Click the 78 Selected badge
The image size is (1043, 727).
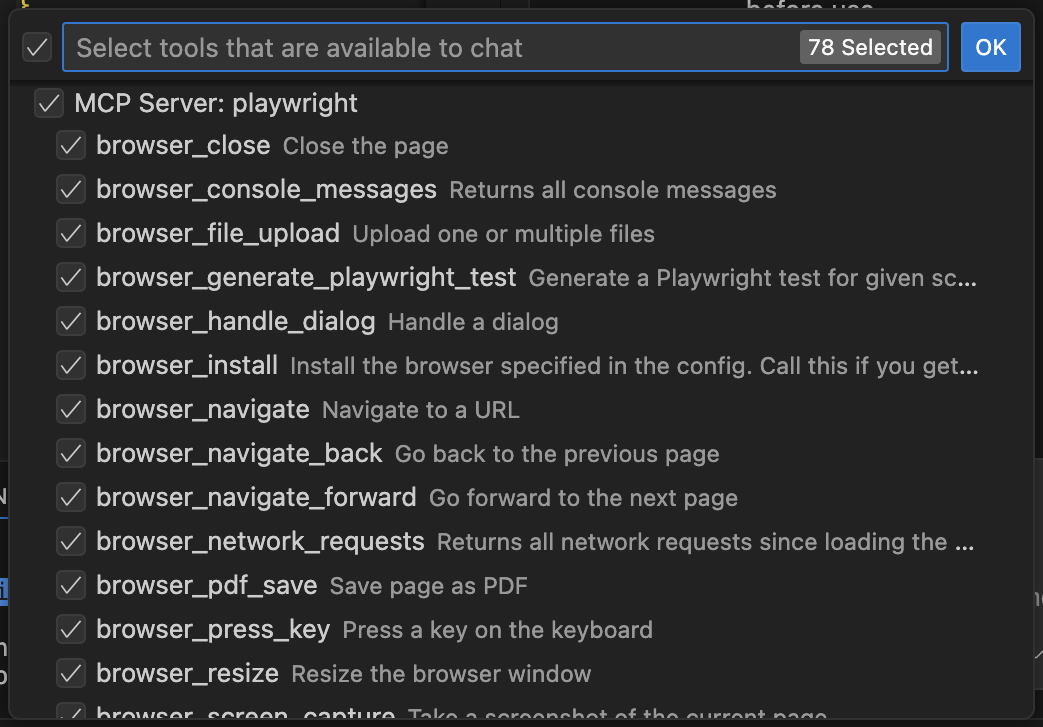pos(870,47)
